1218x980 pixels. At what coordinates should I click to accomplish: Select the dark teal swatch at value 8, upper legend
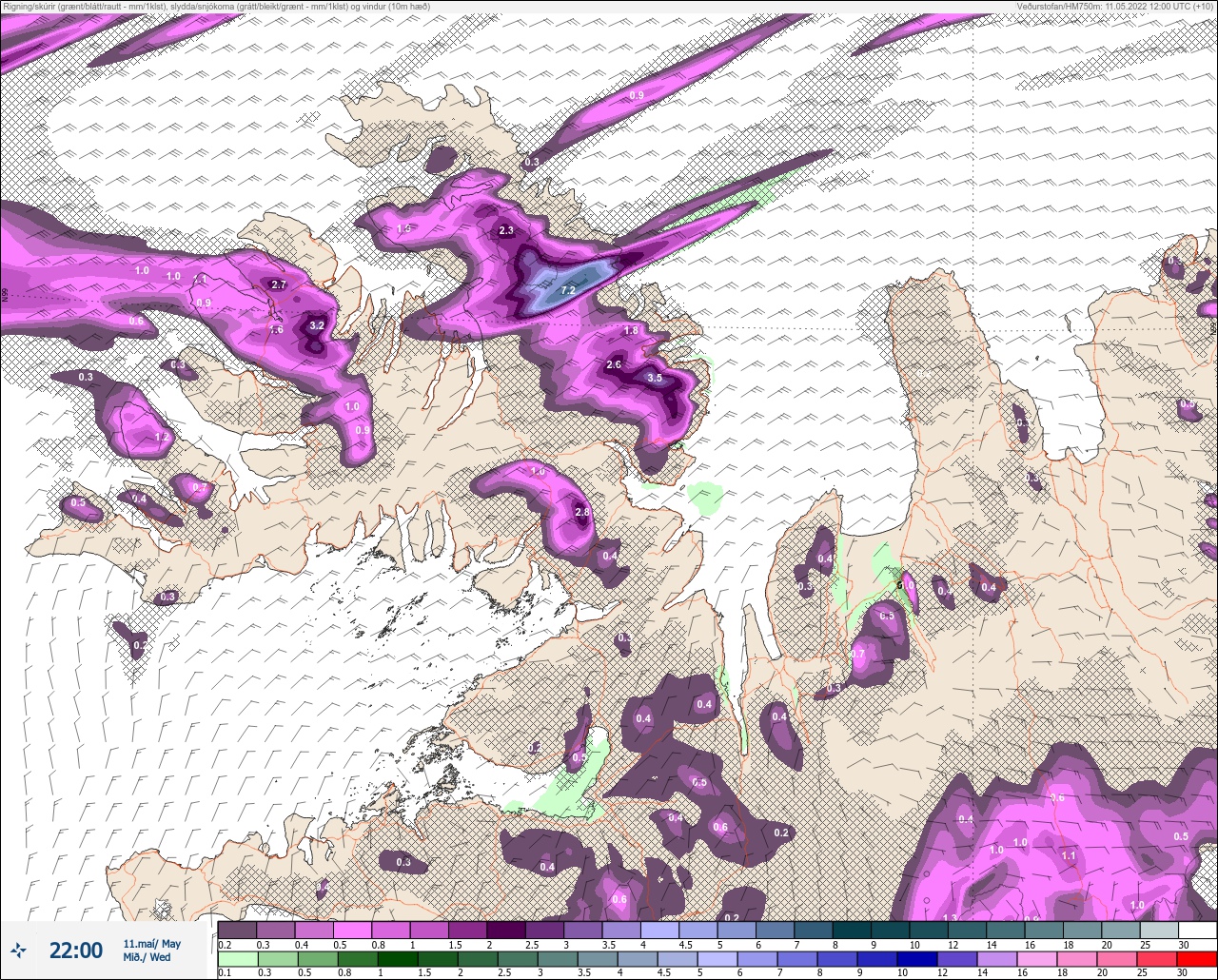tap(852, 930)
